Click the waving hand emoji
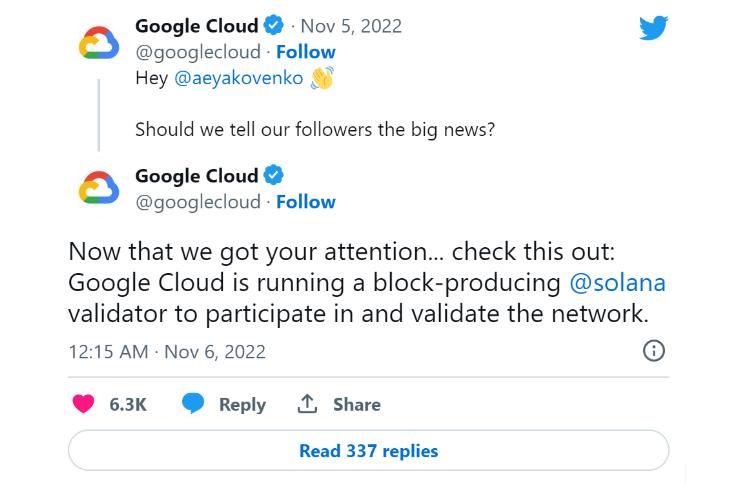This screenshot has width=733, height=486. [322, 78]
